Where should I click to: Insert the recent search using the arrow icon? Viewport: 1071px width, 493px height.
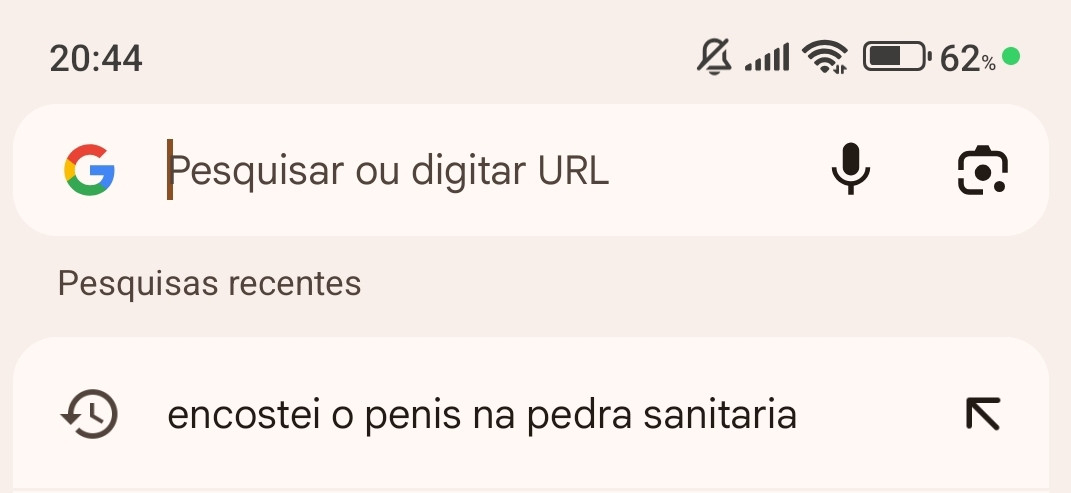click(x=982, y=414)
